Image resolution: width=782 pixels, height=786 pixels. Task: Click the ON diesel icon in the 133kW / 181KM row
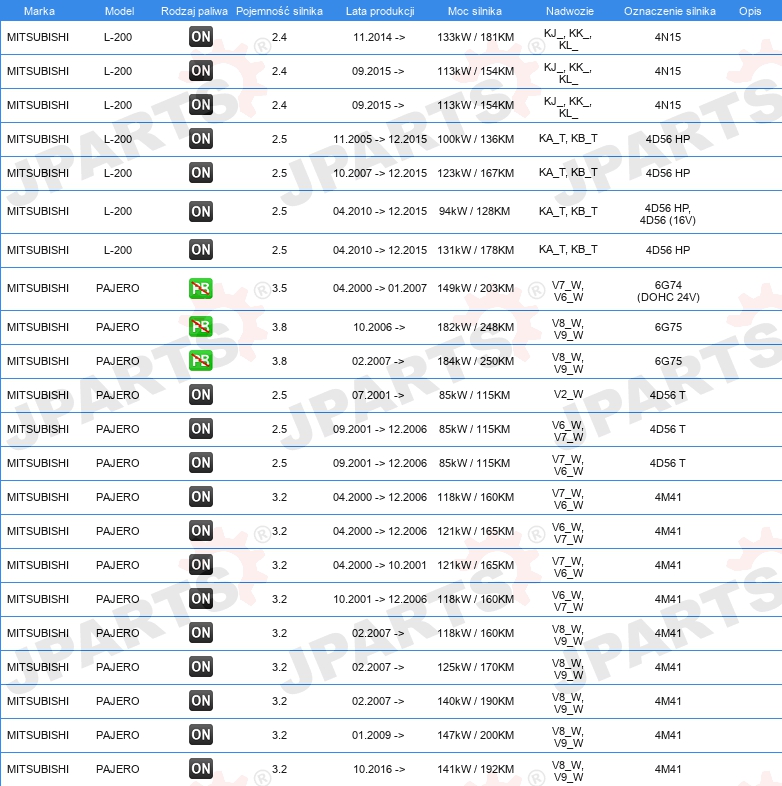(201, 37)
